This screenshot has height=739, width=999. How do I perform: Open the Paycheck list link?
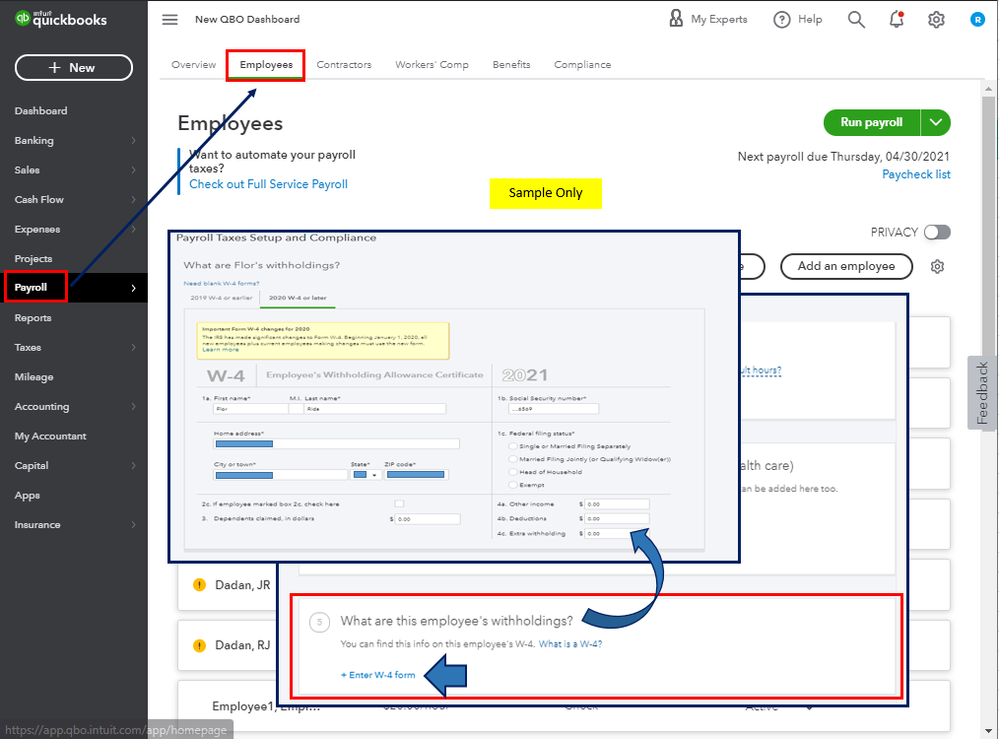pos(916,174)
